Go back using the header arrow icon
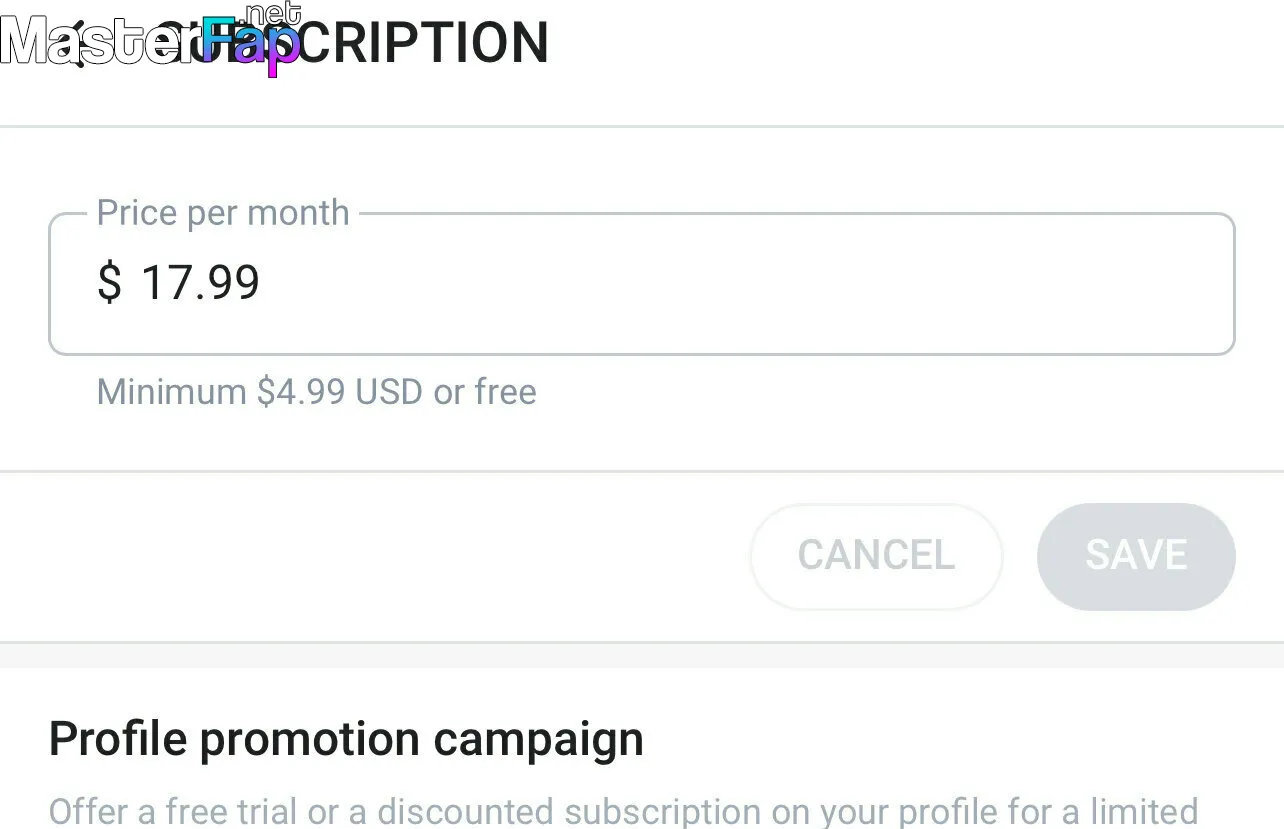Image resolution: width=1284 pixels, height=829 pixels. [x=78, y=45]
